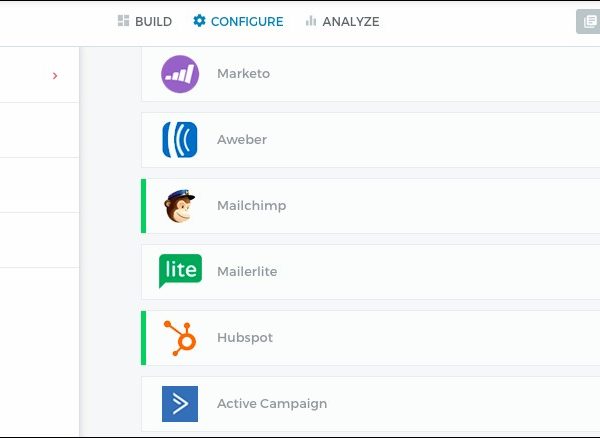Click the orange Hubspot sprocket icon

[x=180, y=338]
